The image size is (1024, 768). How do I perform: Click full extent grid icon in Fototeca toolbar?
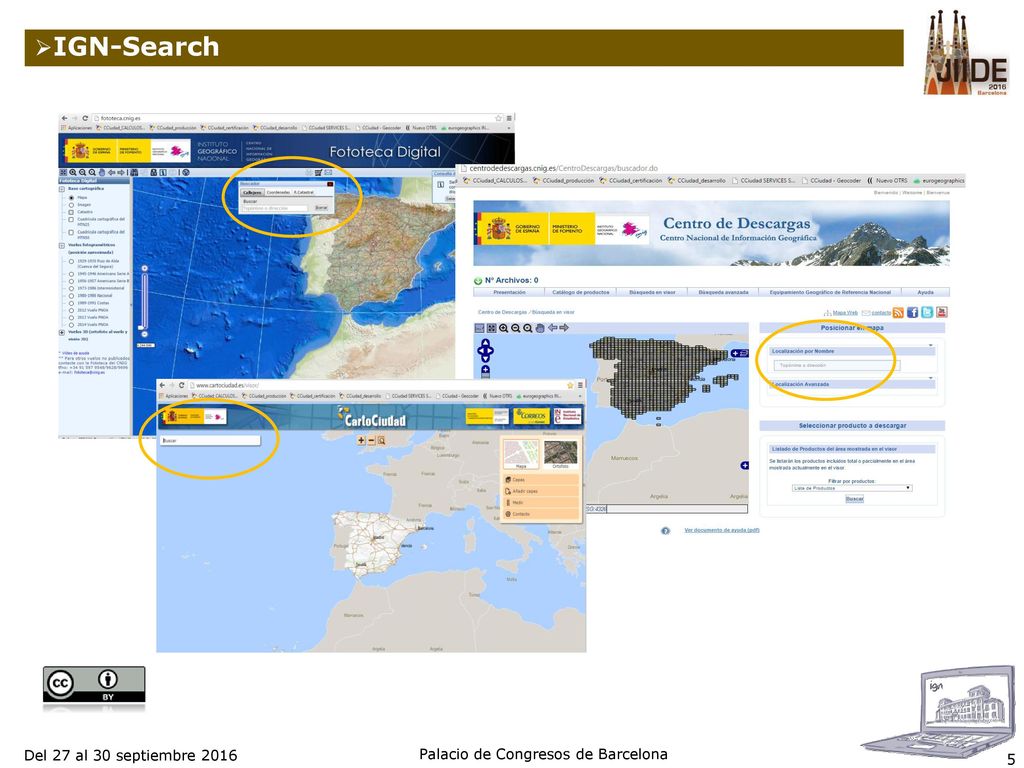63,172
